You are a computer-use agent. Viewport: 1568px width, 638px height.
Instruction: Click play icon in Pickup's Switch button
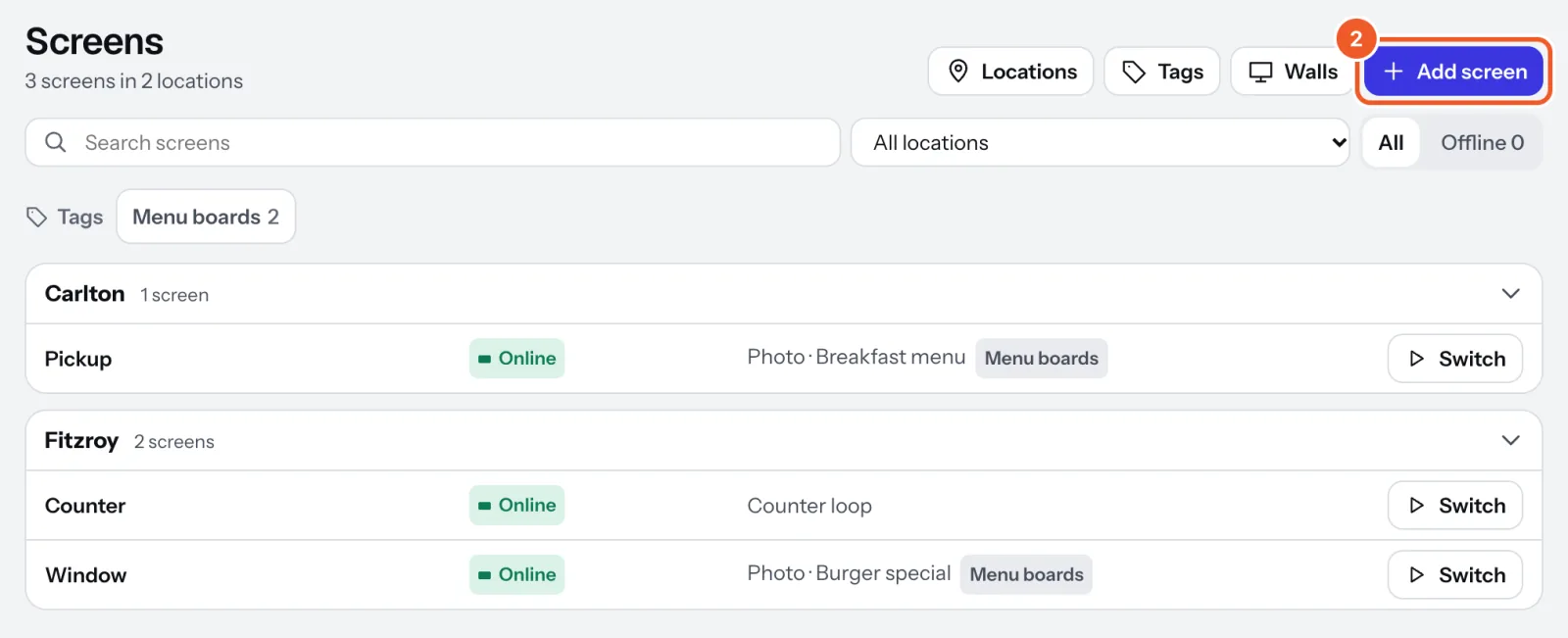pyautogui.click(x=1416, y=359)
